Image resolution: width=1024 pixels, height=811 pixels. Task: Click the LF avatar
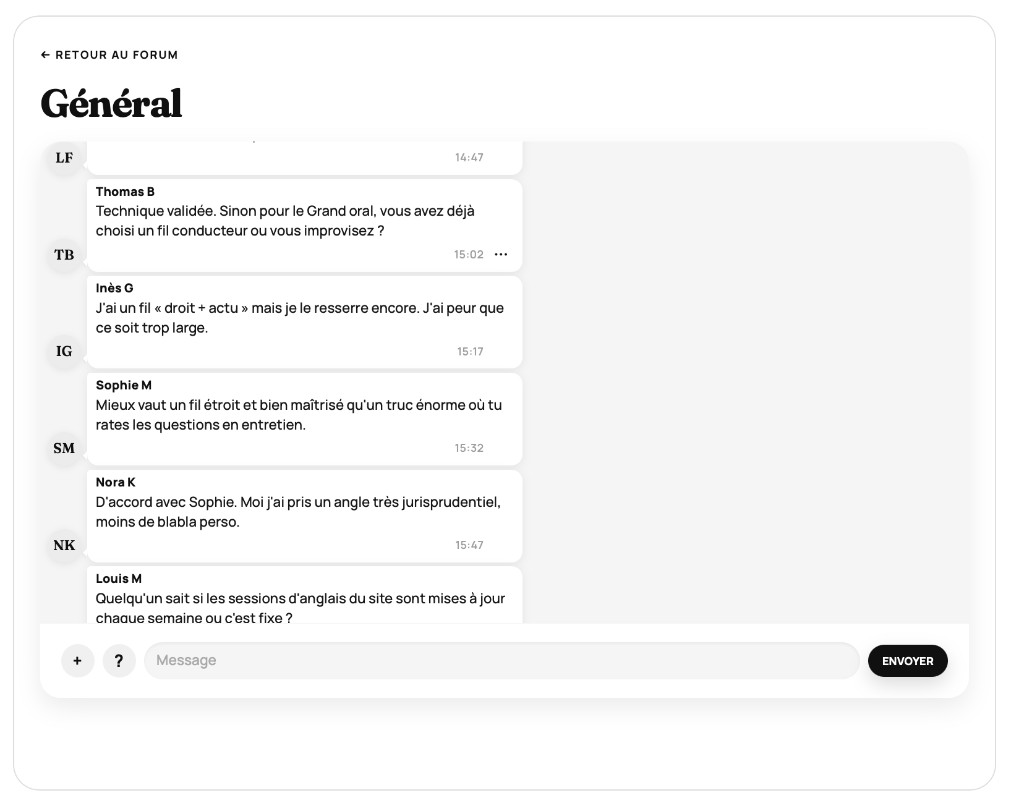coord(64,157)
